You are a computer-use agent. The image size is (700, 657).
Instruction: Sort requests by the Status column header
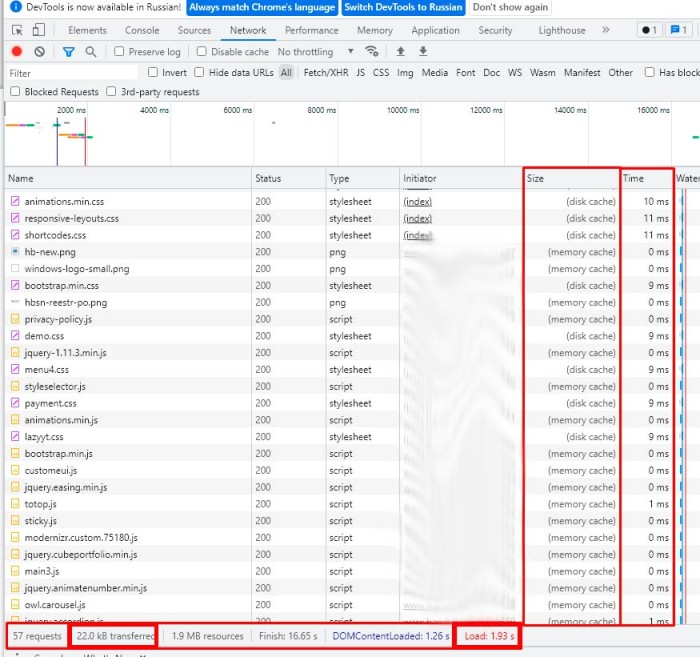[x=289, y=178]
